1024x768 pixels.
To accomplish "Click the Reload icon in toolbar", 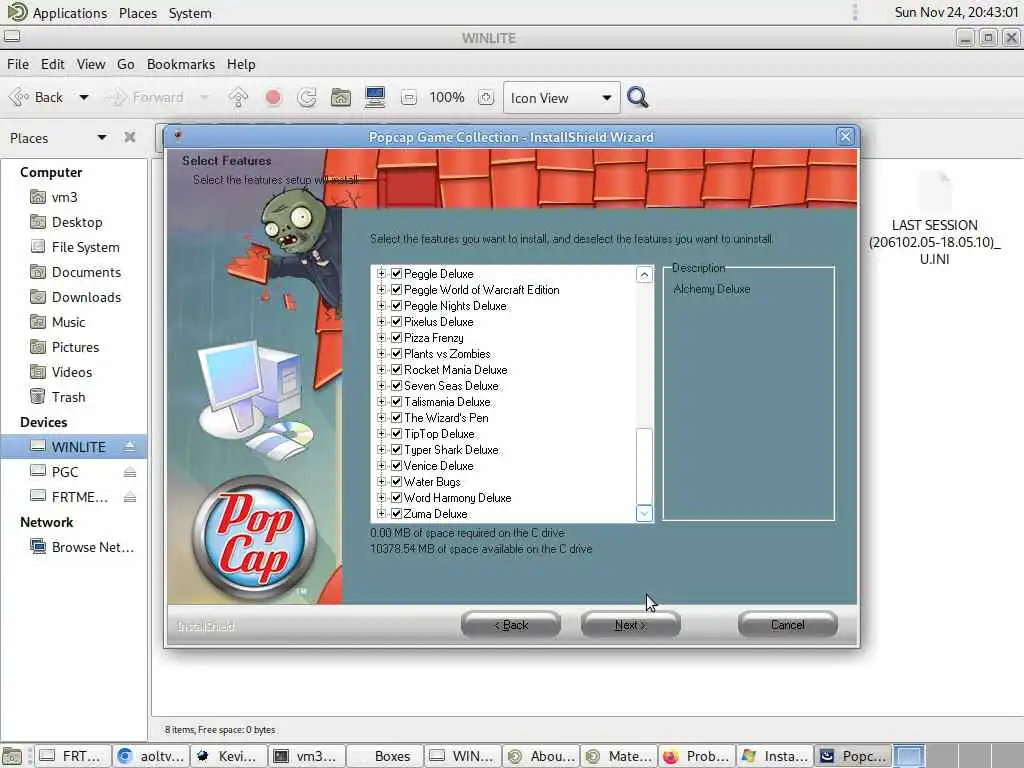I will coord(306,97).
